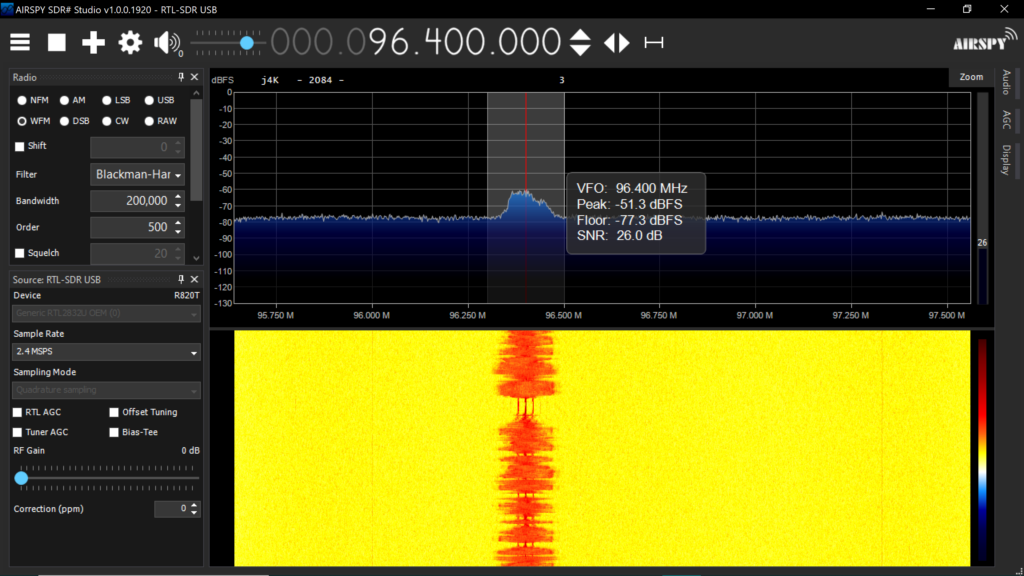
Task: Click the frequency up/down arrows icon
Action: tap(580, 42)
